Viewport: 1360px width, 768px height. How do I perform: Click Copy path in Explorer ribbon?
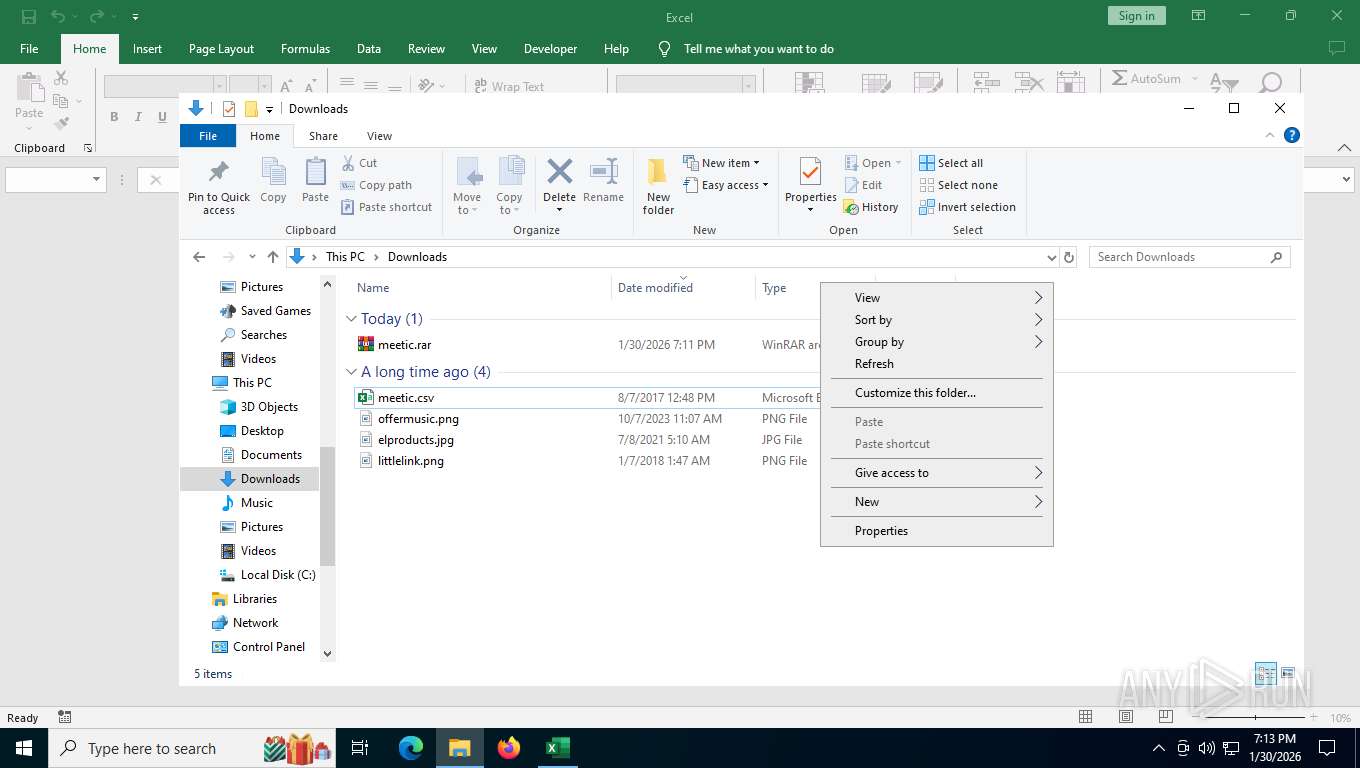click(x=376, y=185)
